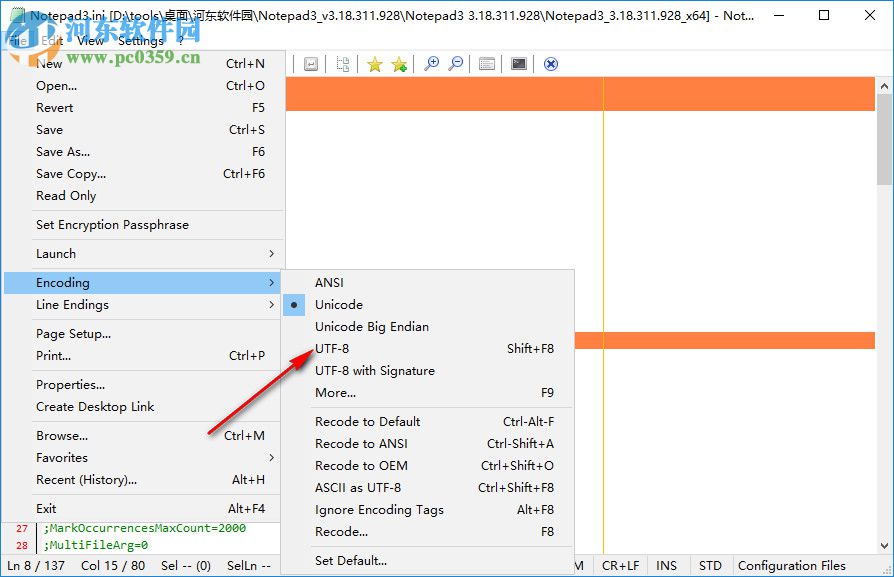The image size is (894, 577).
Task: Click Recode to ANSI
Action: pyautogui.click(x=428, y=444)
